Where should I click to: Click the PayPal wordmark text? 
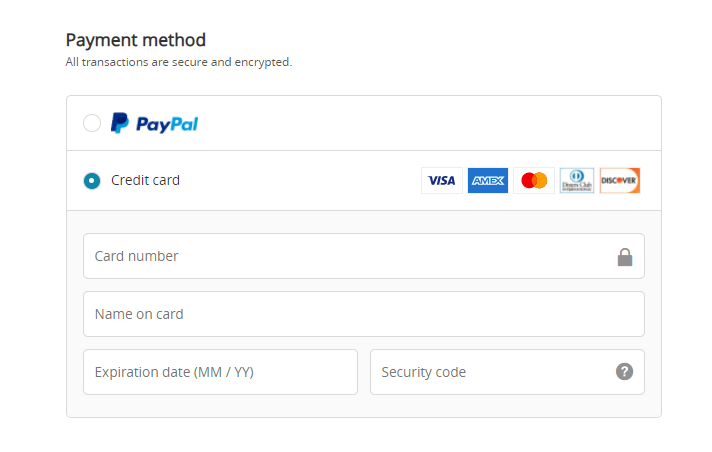167,124
